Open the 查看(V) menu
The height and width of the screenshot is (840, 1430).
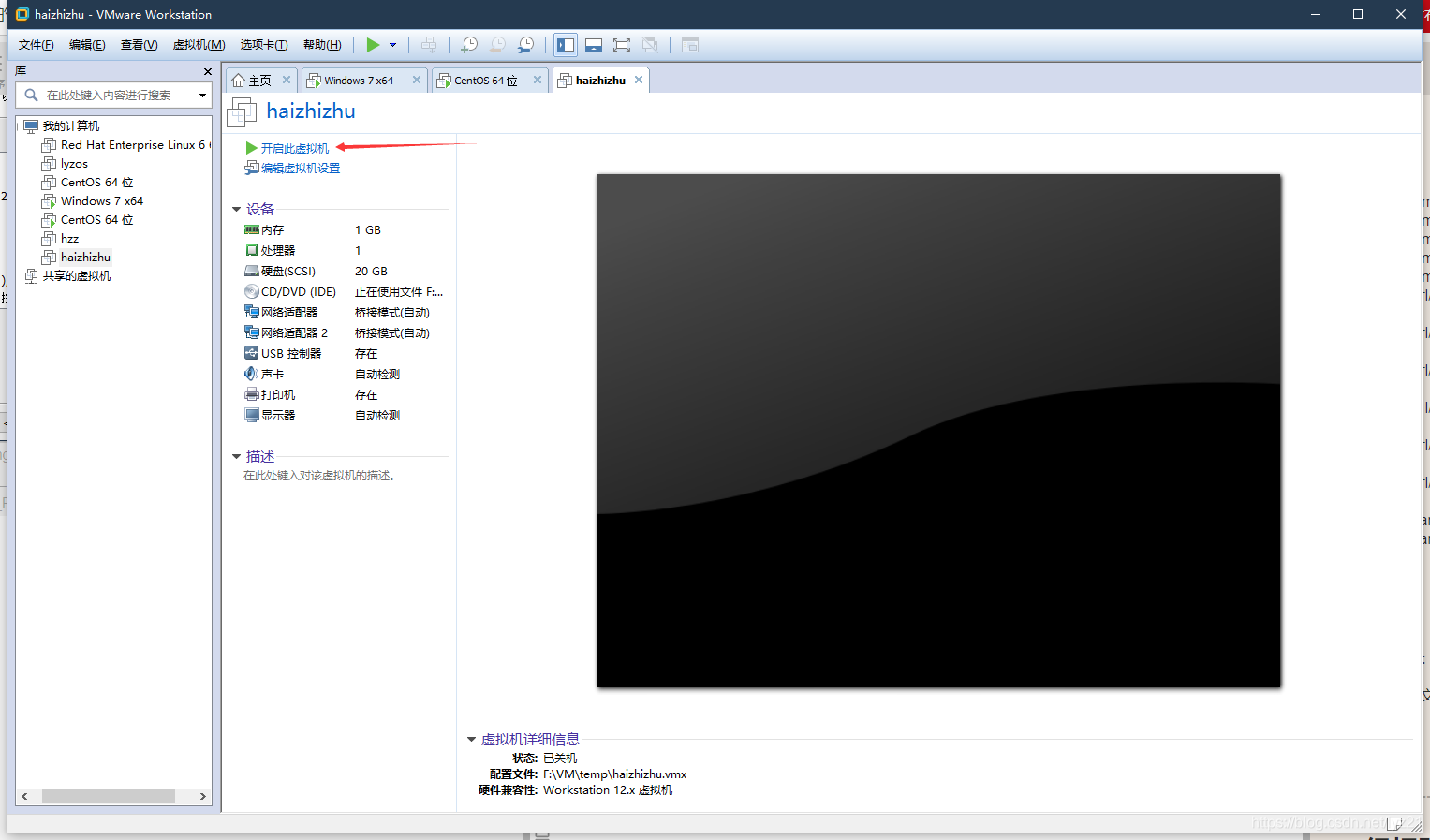tap(139, 45)
